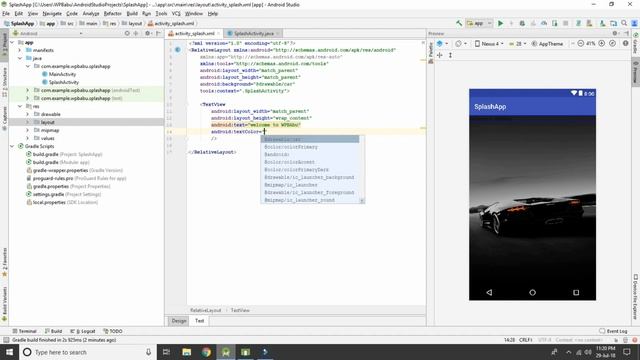Click the pan screen icon in the preview

point(440,55)
